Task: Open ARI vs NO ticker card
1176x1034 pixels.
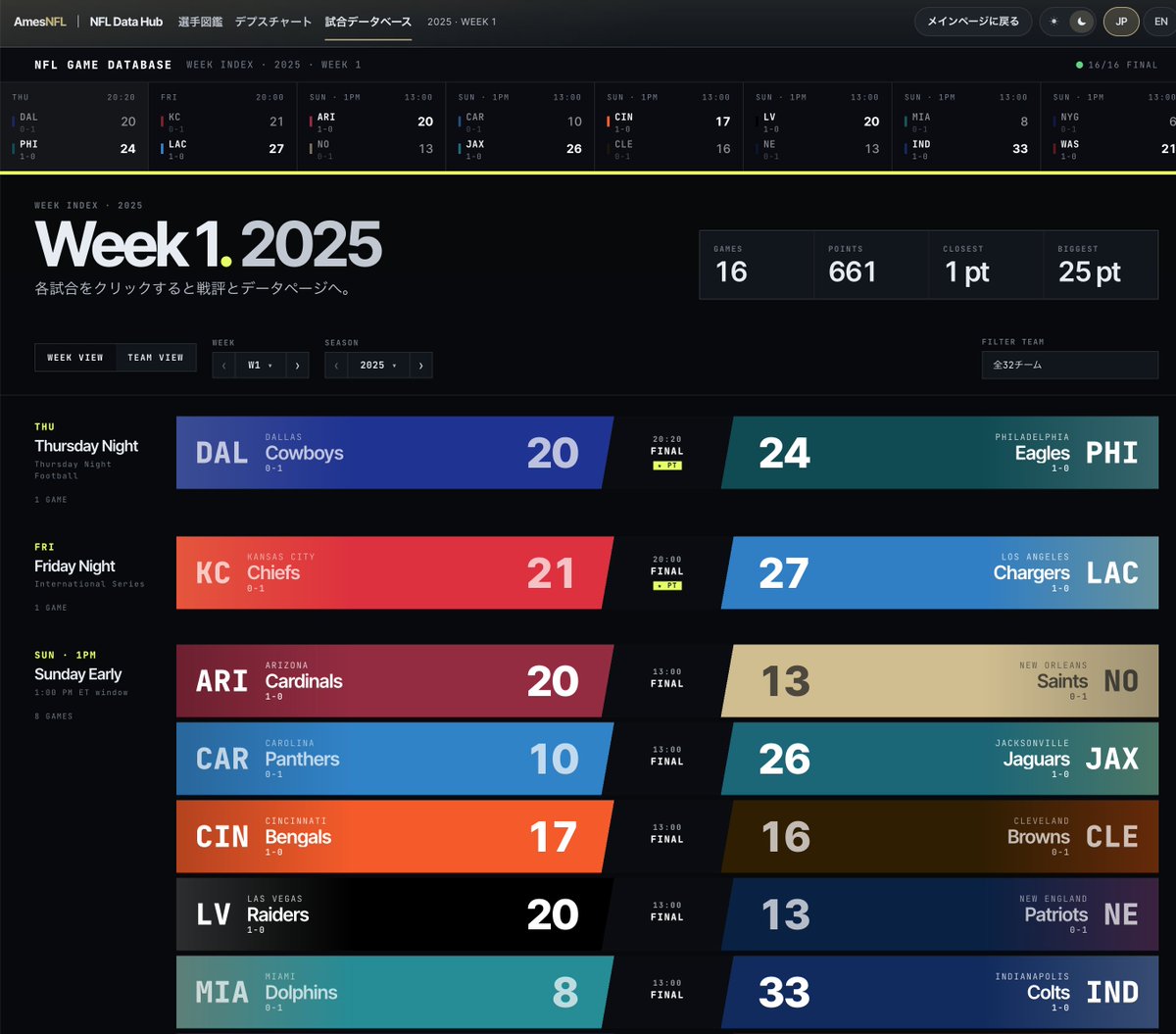Action: [x=371, y=126]
